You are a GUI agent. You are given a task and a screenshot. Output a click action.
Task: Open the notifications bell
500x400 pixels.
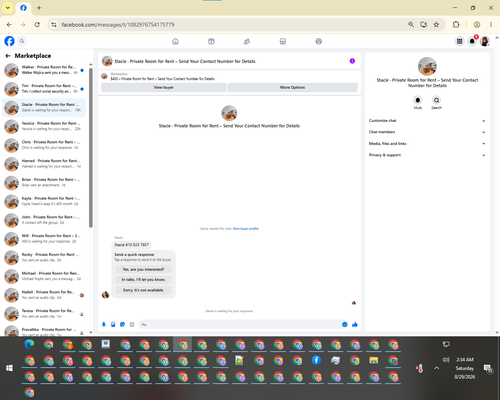point(472,41)
